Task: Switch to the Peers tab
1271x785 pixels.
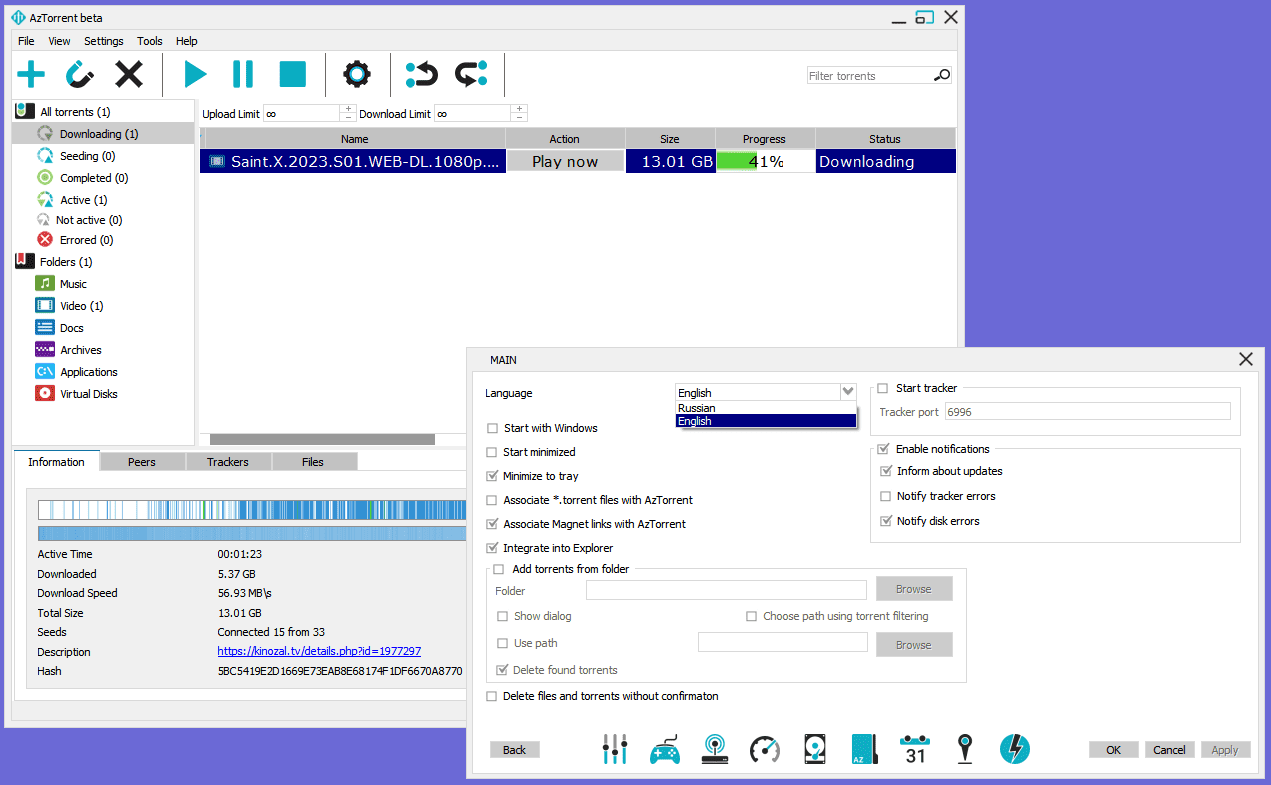Action: coord(142,462)
